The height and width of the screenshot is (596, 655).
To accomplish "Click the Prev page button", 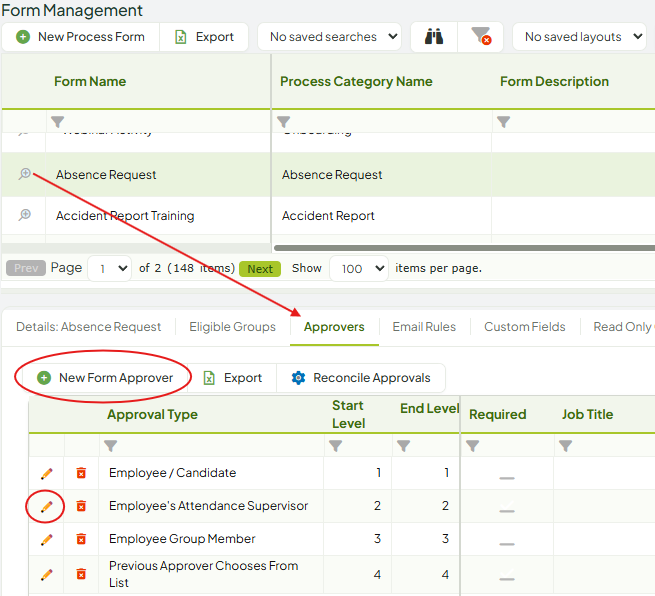I will 26,268.
